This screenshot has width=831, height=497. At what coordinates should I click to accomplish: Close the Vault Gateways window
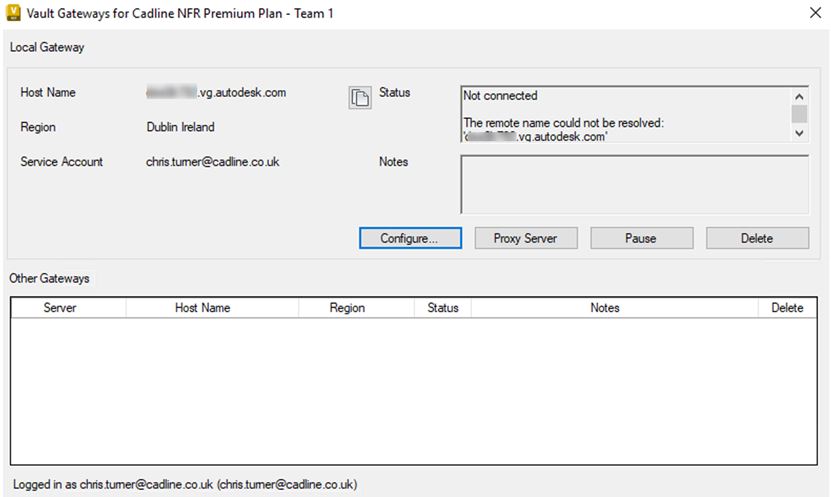(x=816, y=13)
